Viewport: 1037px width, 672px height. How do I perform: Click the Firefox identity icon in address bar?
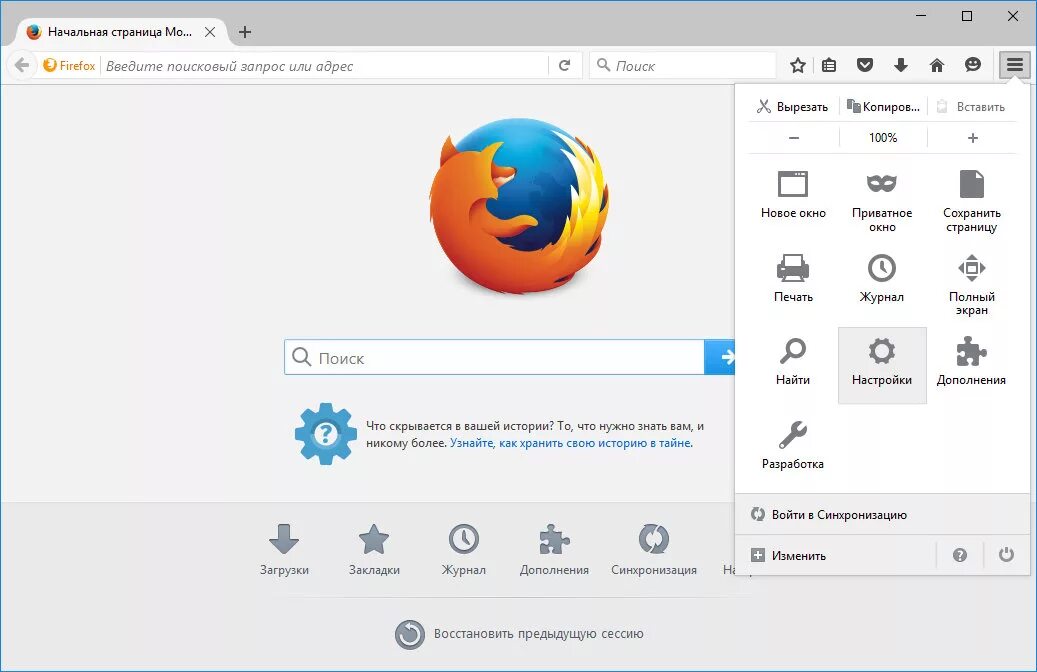pyautogui.click(x=69, y=65)
